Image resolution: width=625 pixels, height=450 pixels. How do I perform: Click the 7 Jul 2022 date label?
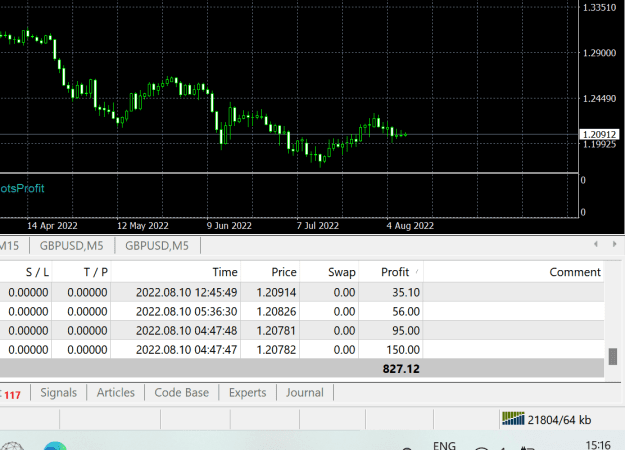point(318,226)
